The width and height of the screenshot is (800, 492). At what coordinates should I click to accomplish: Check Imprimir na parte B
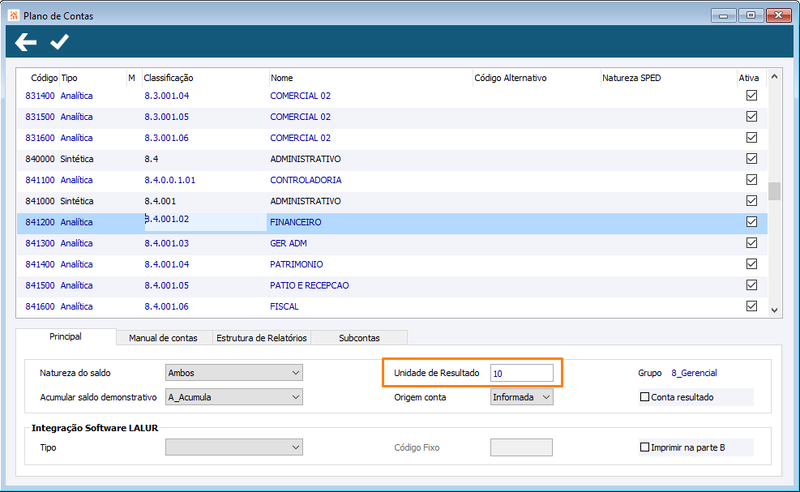[x=644, y=447]
